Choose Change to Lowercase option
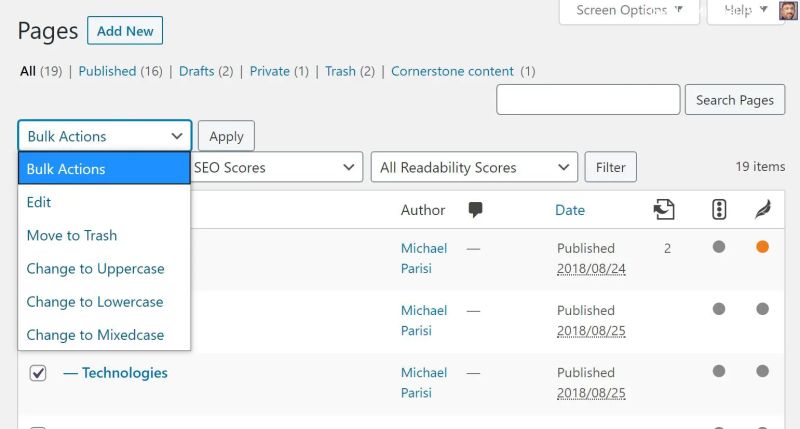Image resolution: width=800 pixels, height=429 pixels. tap(104, 301)
